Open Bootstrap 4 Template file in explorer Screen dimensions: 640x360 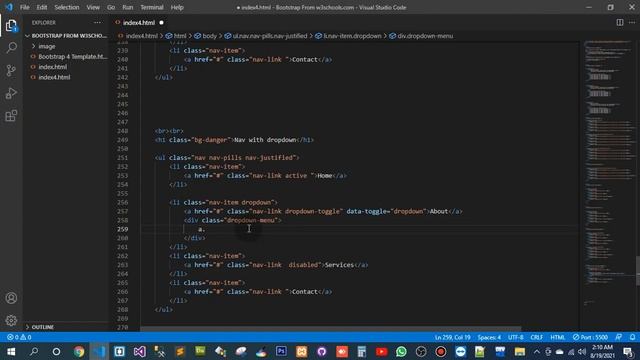coord(73,56)
